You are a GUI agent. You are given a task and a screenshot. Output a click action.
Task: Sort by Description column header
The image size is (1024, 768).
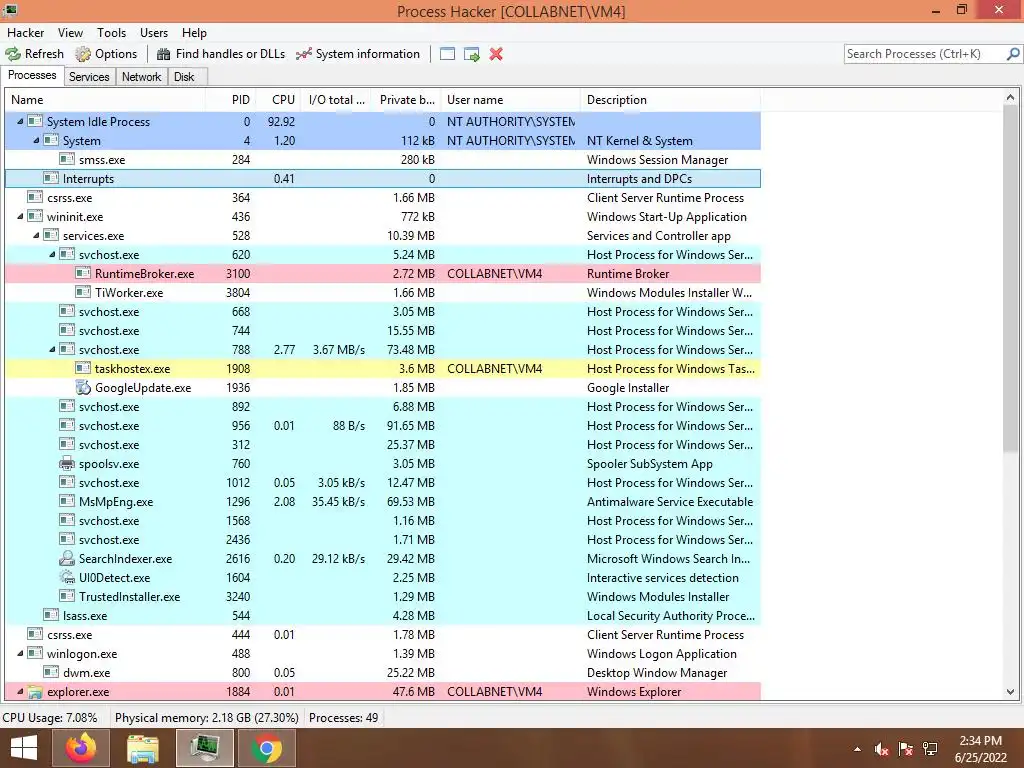(x=671, y=100)
